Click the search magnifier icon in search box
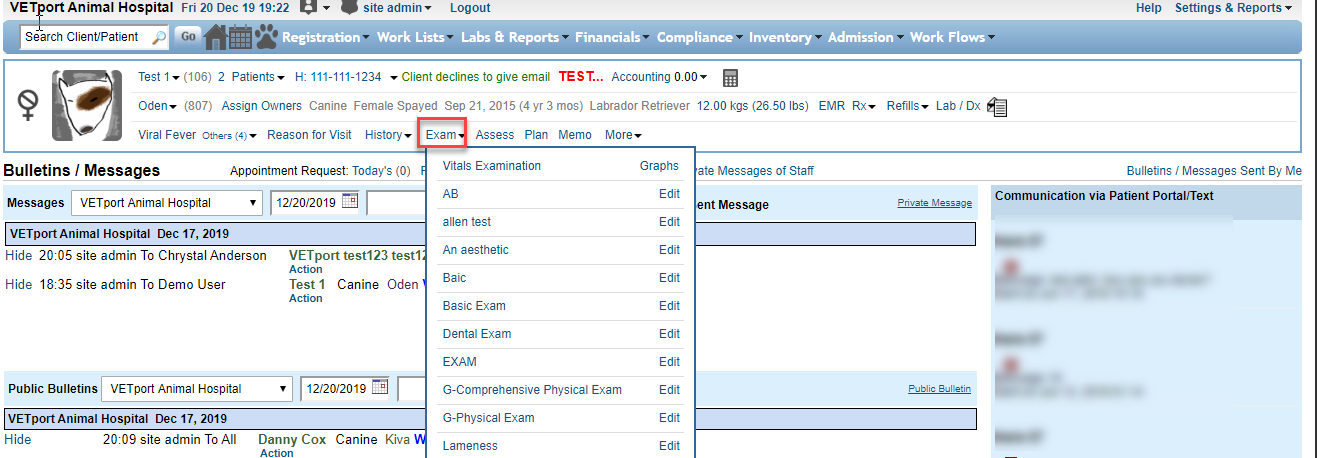The image size is (1317, 458). [159, 37]
